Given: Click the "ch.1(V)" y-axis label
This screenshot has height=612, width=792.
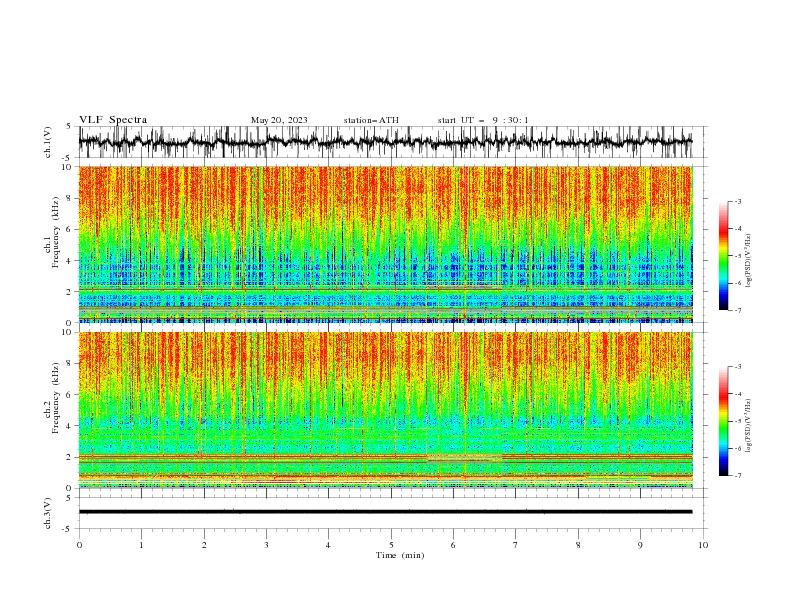Looking at the screenshot, I should (48, 142).
